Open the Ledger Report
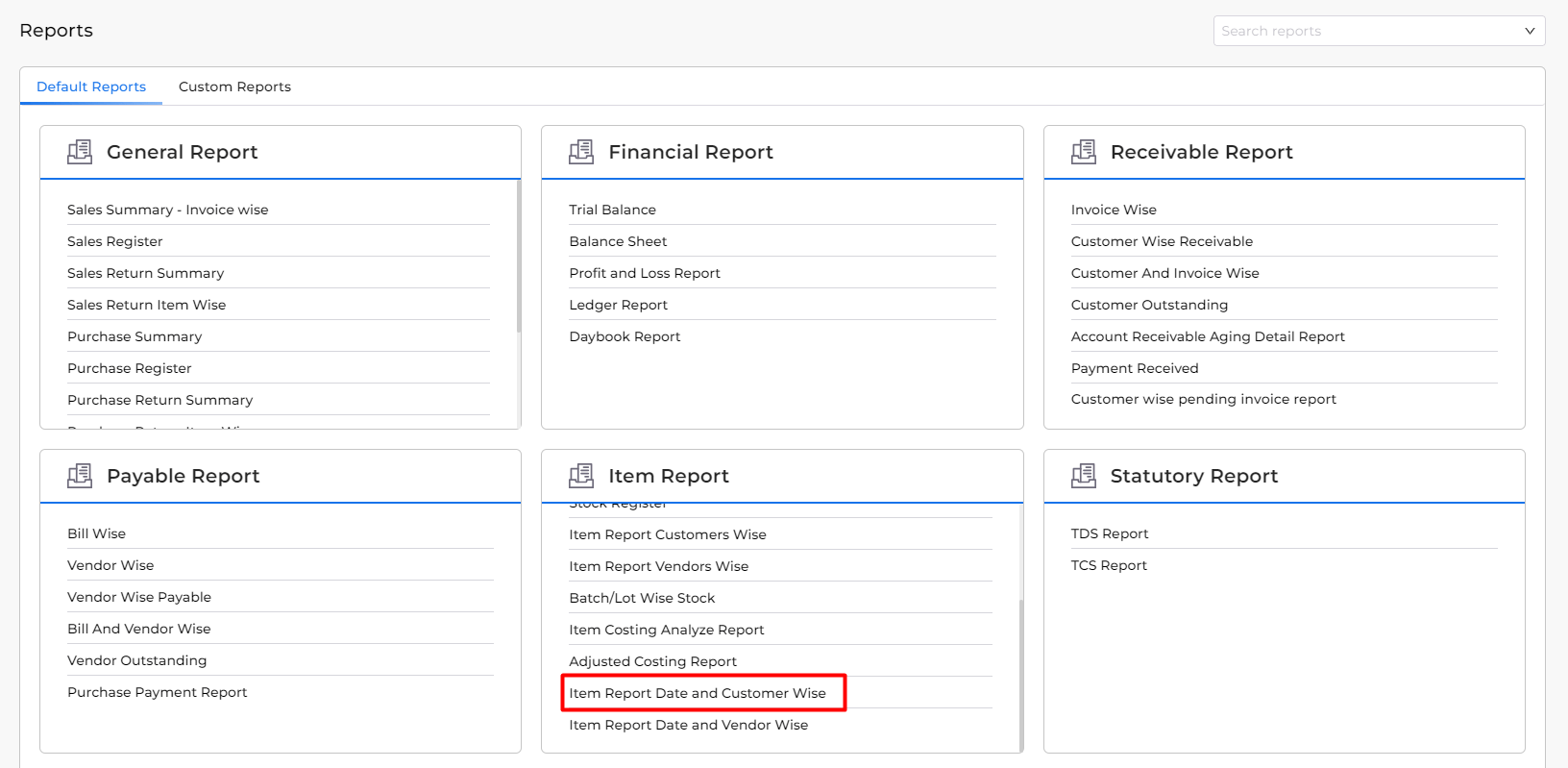1568x768 pixels. (619, 305)
